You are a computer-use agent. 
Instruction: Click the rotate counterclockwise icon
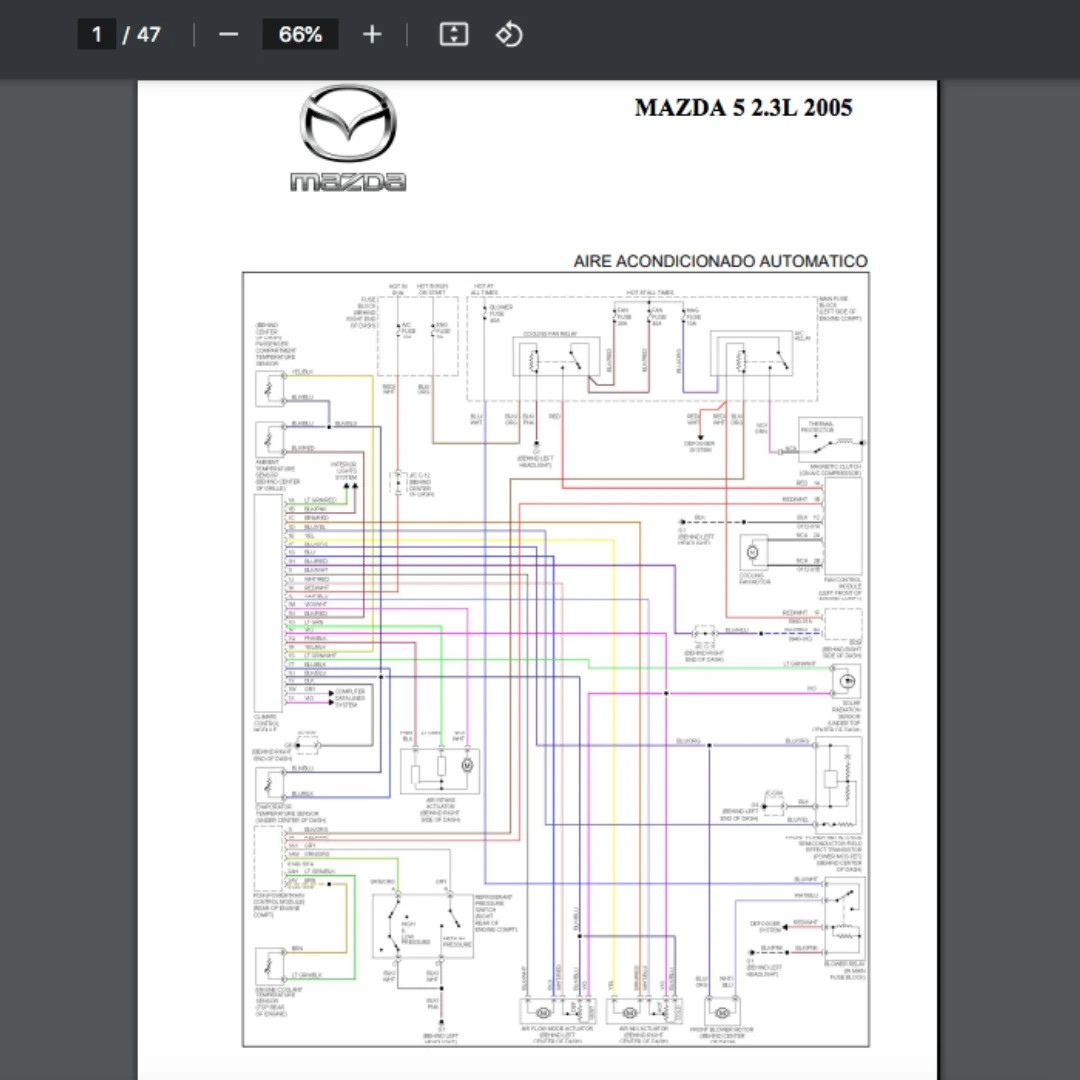pyautogui.click(x=509, y=34)
